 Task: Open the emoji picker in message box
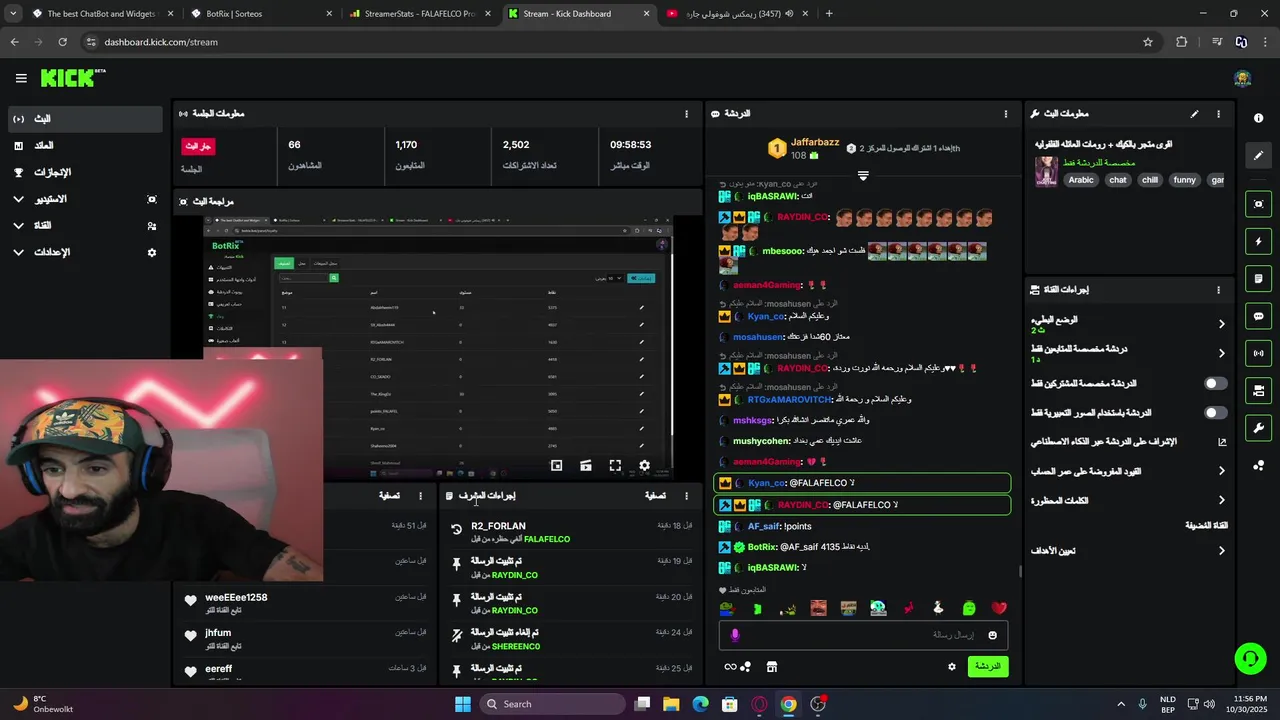(x=992, y=635)
